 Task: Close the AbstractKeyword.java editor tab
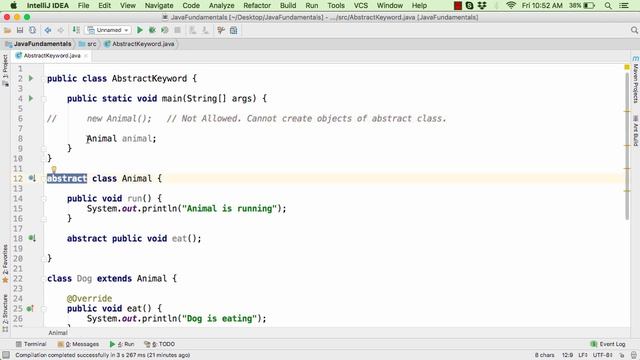(x=86, y=56)
